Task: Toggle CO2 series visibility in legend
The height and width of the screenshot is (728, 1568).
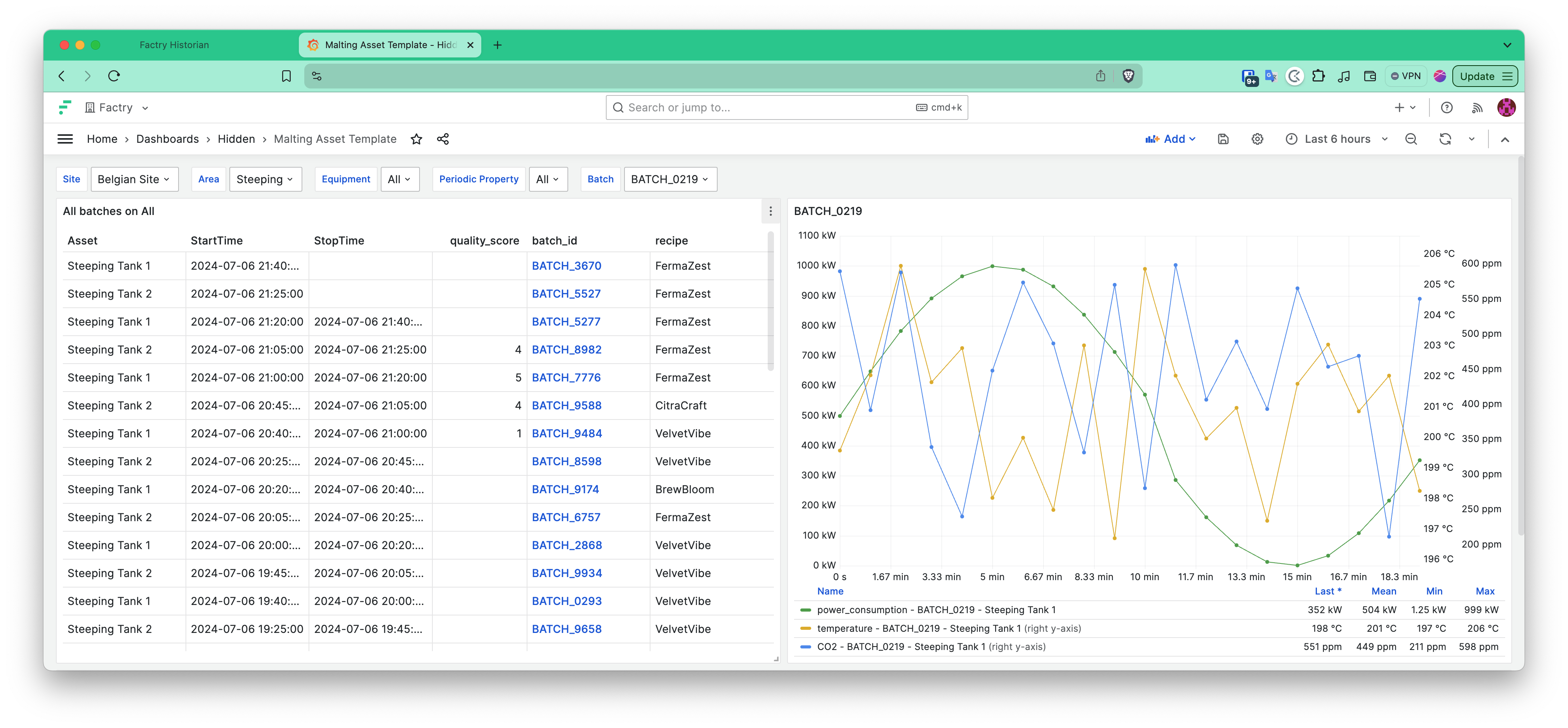Action: (931, 647)
